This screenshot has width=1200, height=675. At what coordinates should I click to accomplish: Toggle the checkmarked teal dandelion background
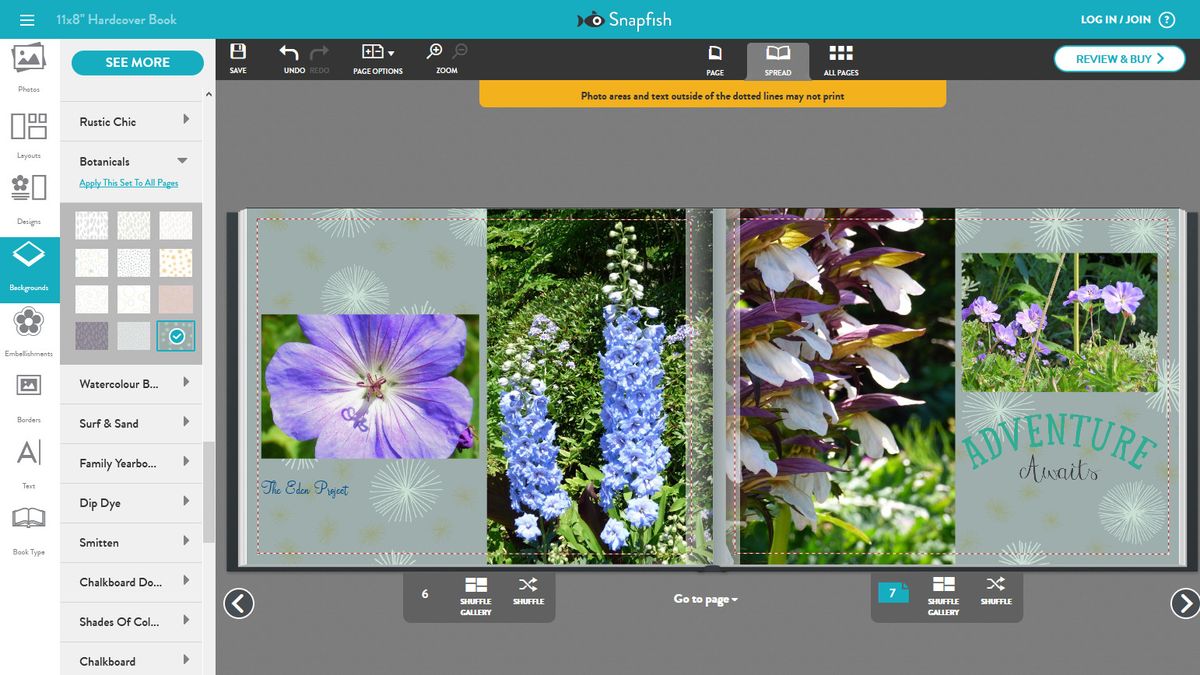click(176, 336)
